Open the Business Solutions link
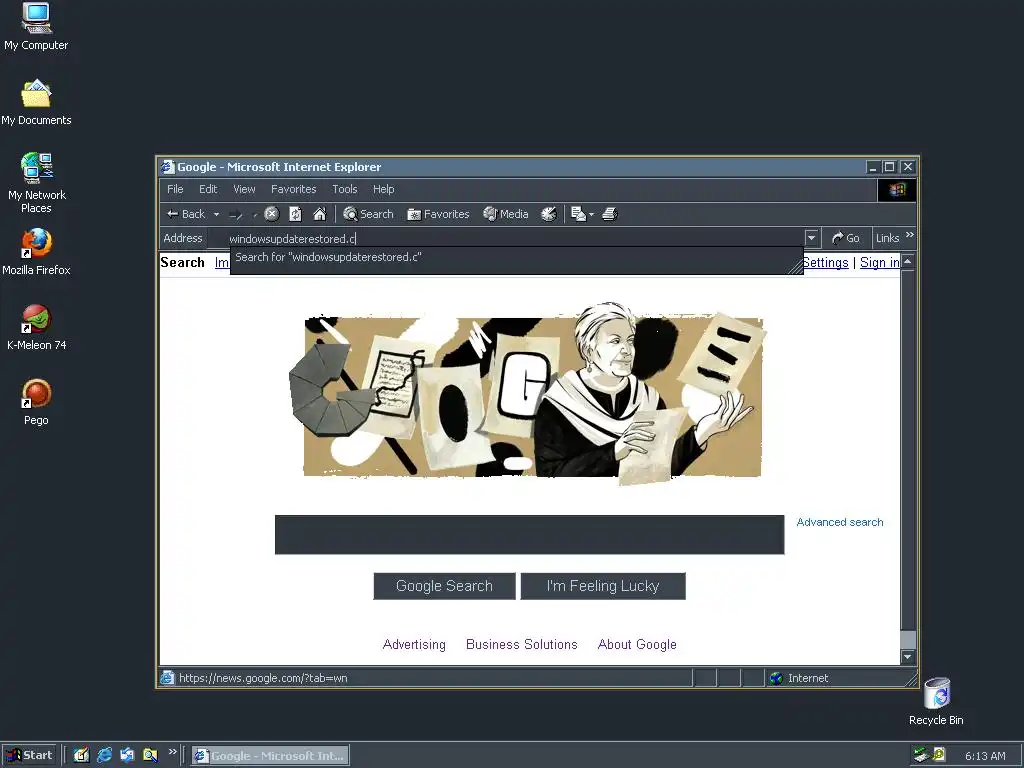1024x768 pixels. (522, 645)
